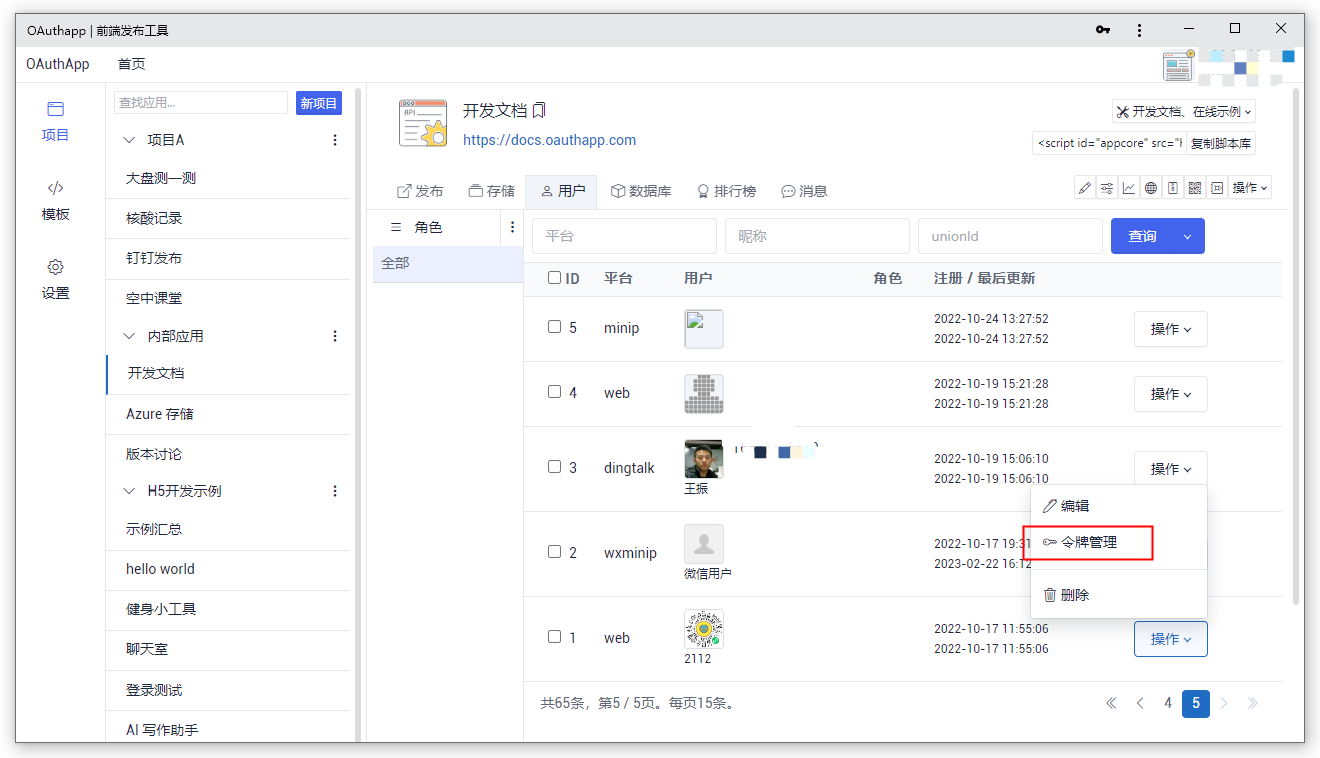
Task: Go to page 4 in pagination
Action: [1167, 703]
